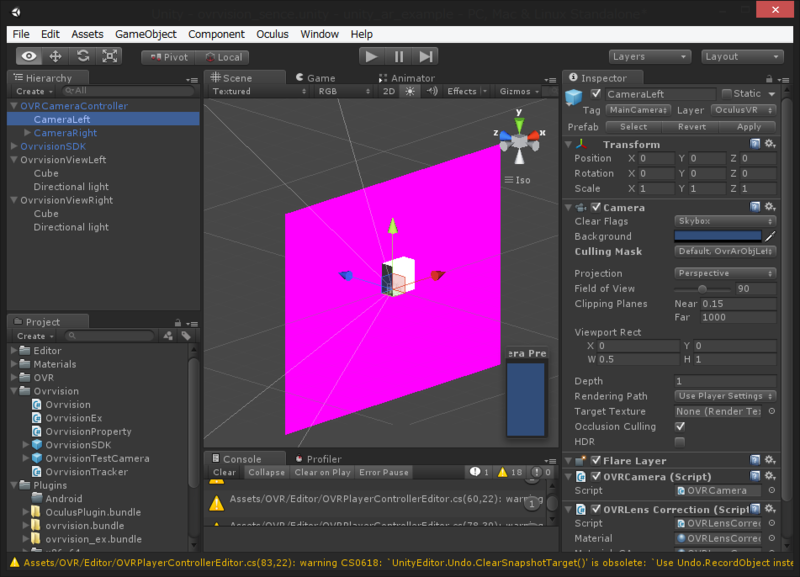Step one frame forward

pos(426,56)
